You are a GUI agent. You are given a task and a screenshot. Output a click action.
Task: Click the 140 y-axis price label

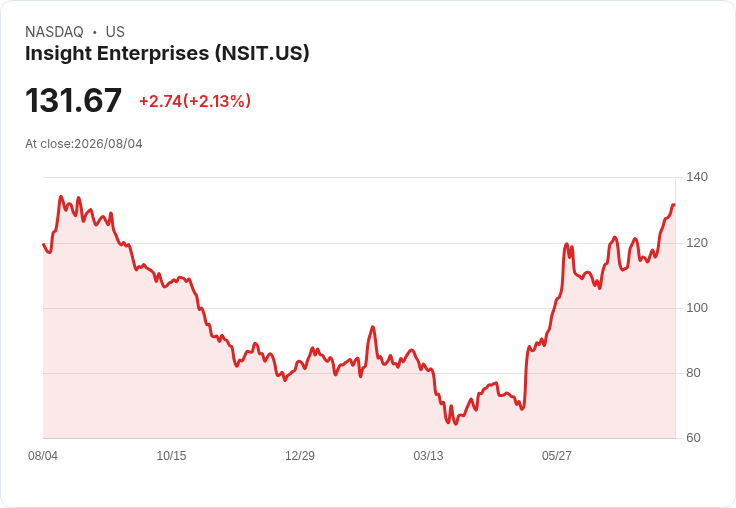[697, 177]
